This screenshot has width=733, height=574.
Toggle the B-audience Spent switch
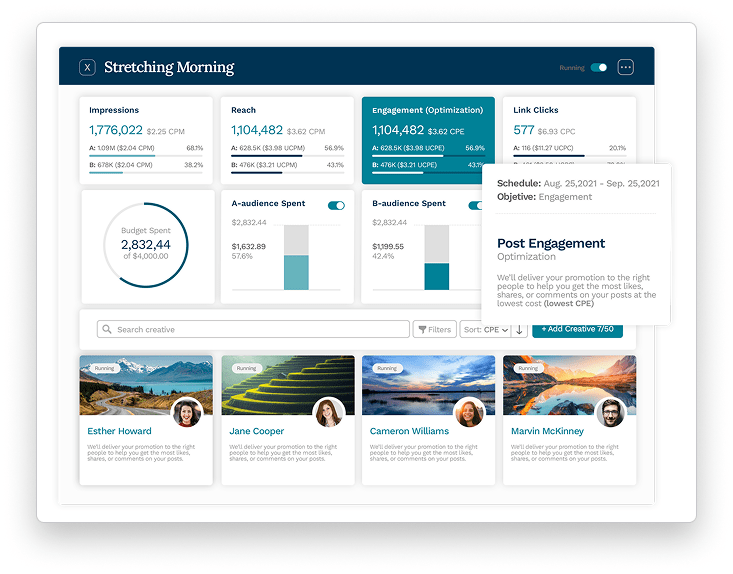tap(474, 205)
